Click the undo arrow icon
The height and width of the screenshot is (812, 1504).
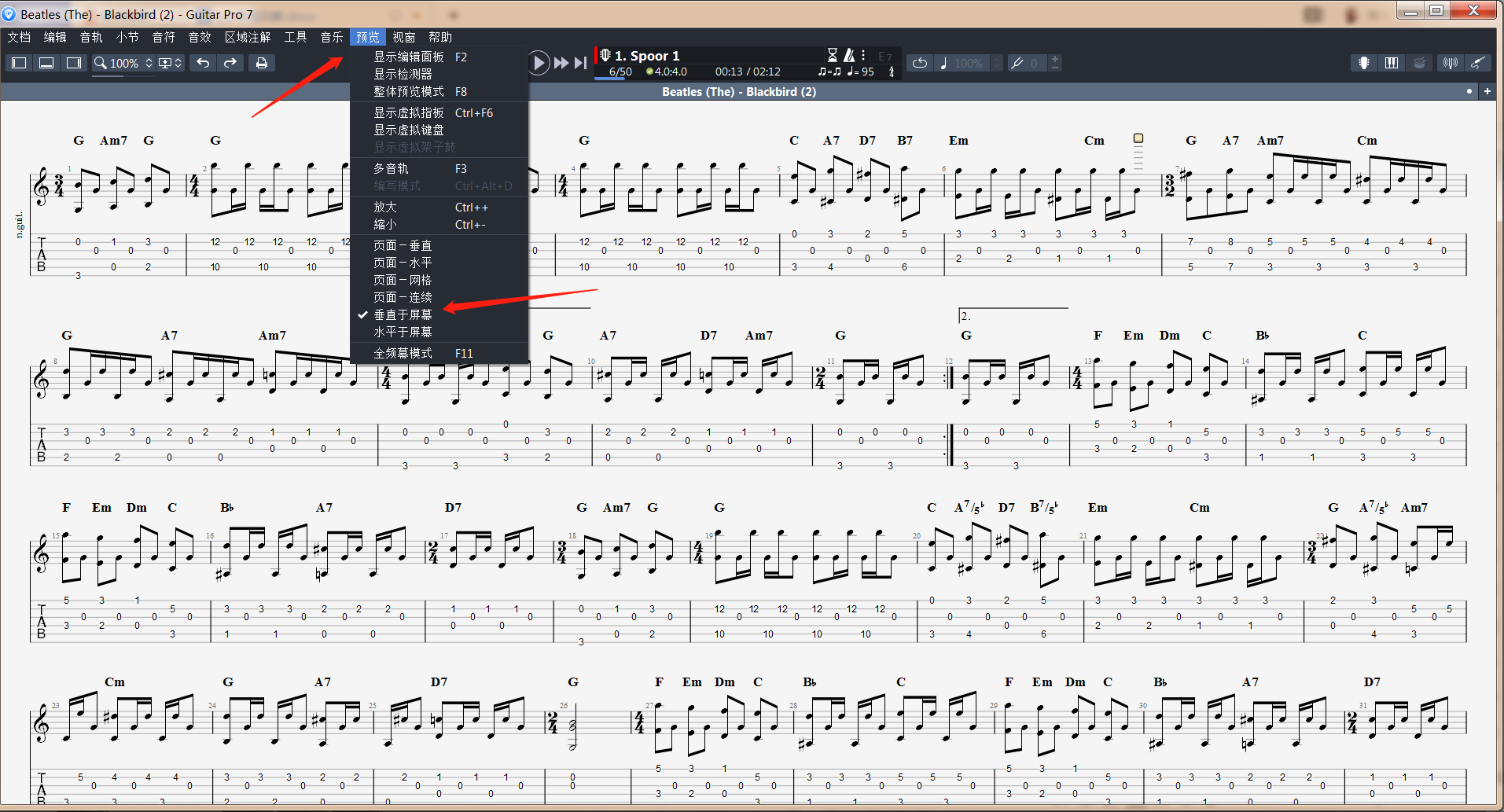203,63
